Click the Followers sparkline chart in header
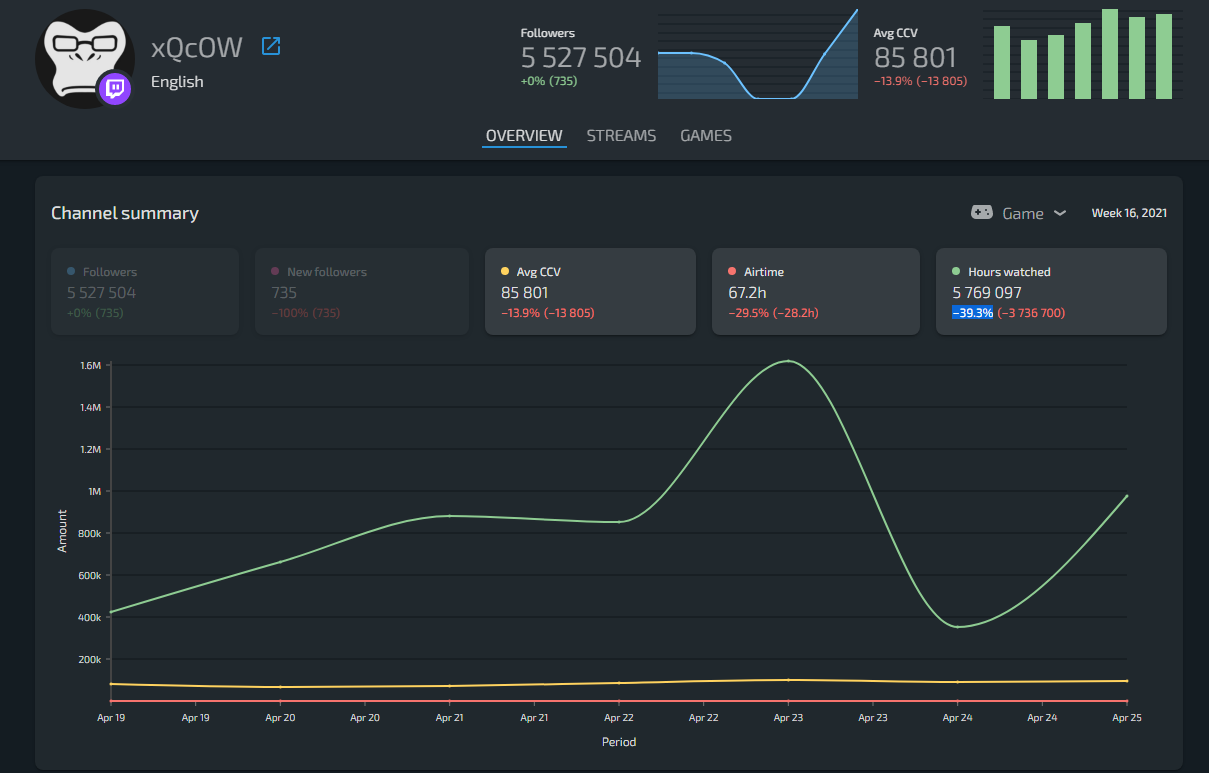Image resolution: width=1209 pixels, height=773 pixels. pyautogui.click(x=758, y=54)
